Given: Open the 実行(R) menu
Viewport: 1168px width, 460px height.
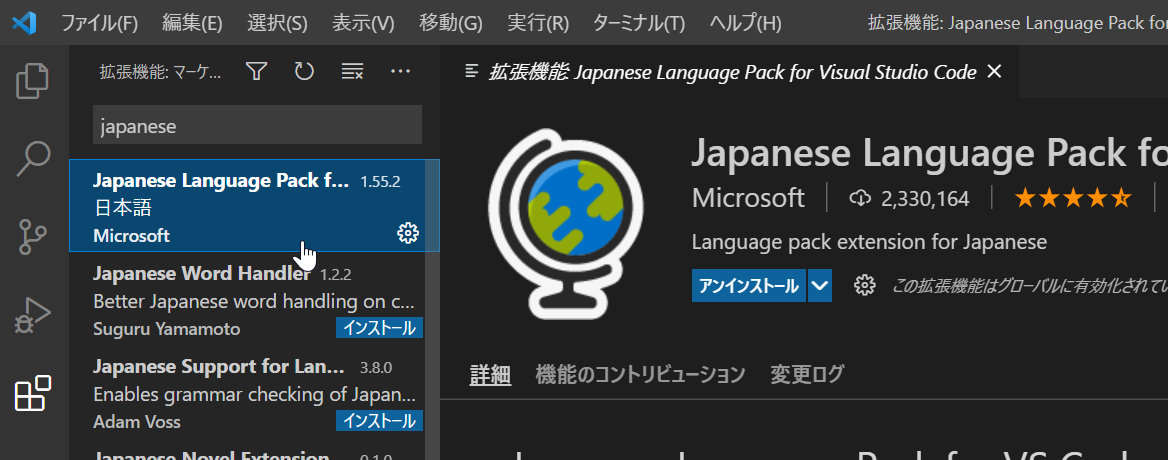Looking at the screenshot, I should tap(538, 23).
